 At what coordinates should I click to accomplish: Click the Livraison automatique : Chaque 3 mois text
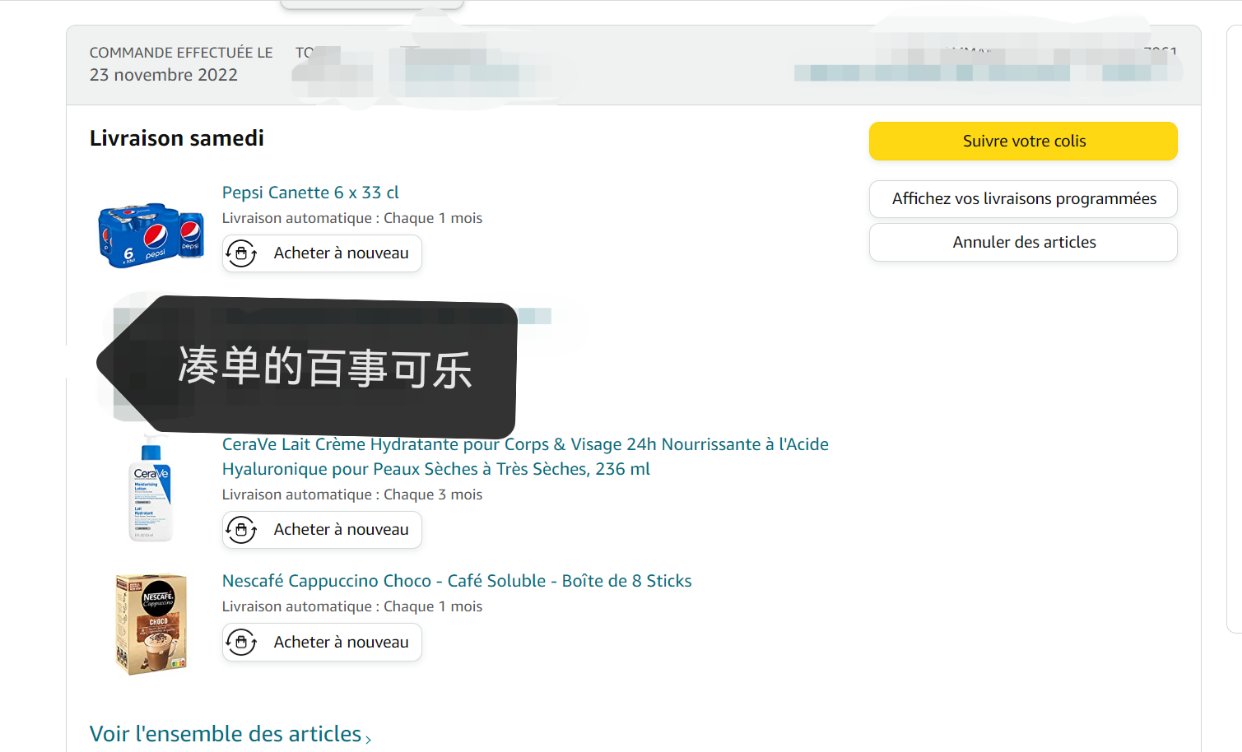point(352,495)
